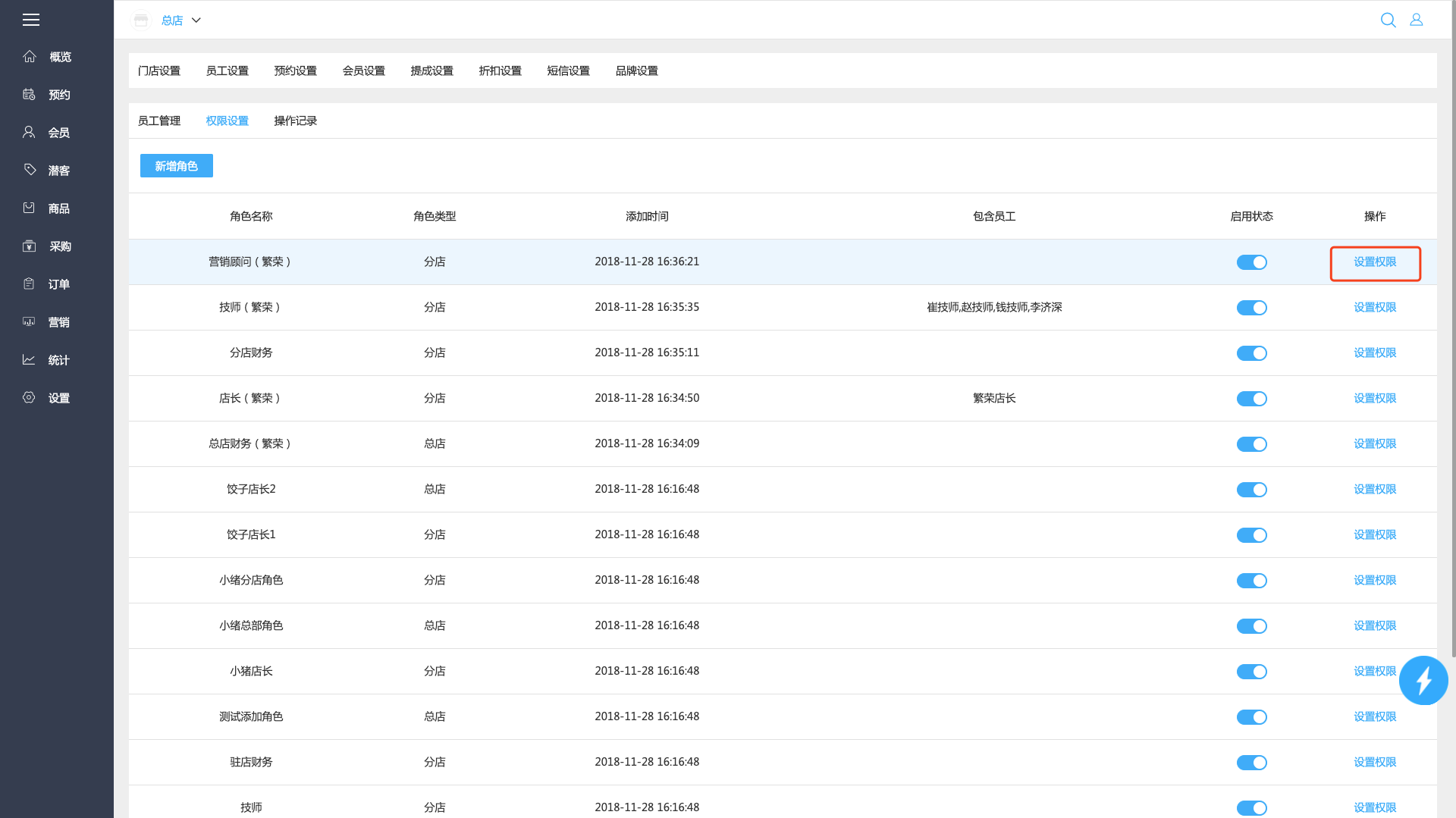Click the 崔技师,赵技师,钱技师,李济深 cell
1456x818 pixels.
[x=994, y=308]
